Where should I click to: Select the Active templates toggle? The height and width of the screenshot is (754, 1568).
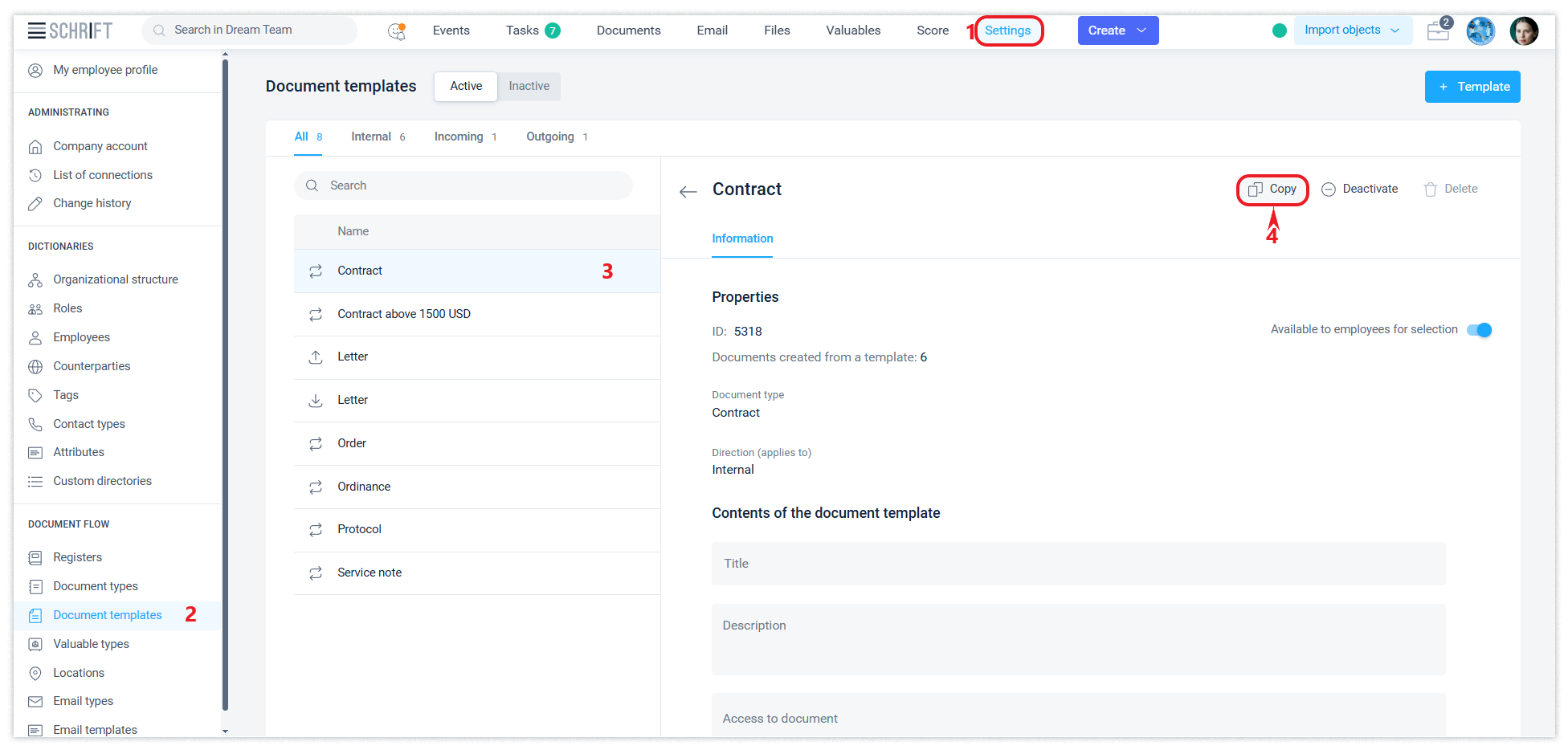point(466,87)
